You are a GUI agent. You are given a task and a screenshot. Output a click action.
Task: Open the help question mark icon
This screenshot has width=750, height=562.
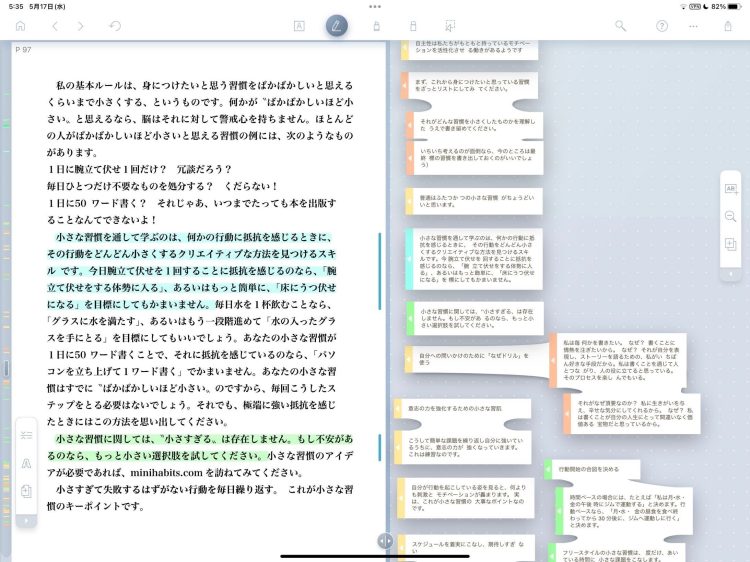click(662, 26)
